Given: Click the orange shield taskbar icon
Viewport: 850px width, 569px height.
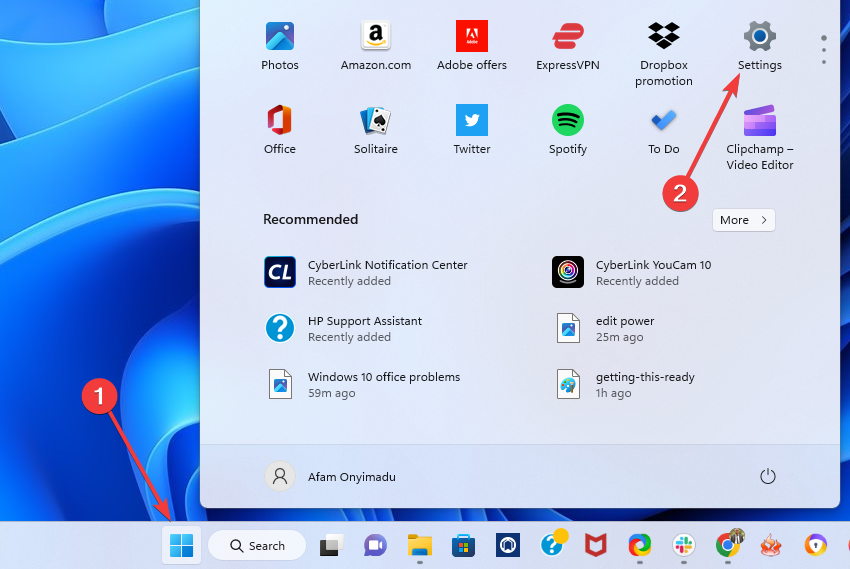Looking at the screenshot, I should 815,545.
